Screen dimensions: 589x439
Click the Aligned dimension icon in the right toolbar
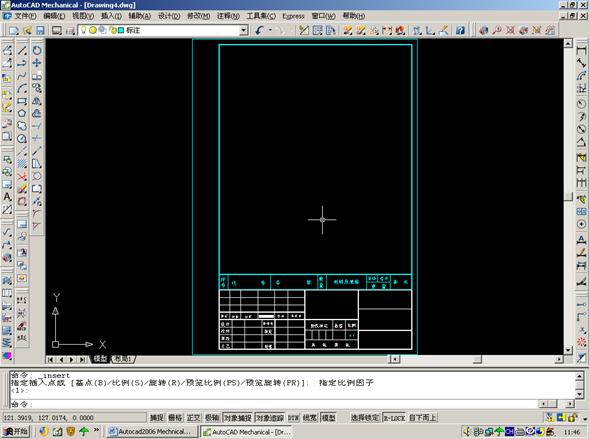[581, 63]
